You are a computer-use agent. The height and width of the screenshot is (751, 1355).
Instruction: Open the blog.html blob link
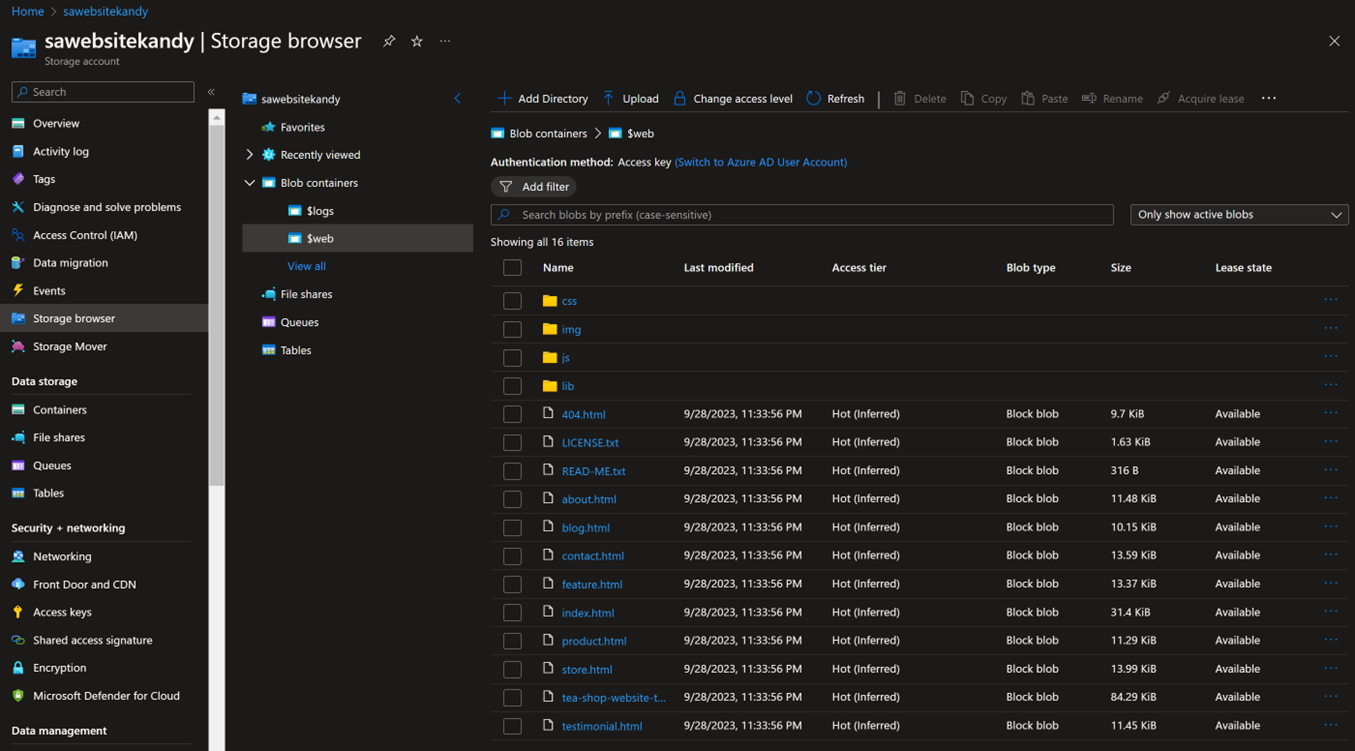(585, 528)
